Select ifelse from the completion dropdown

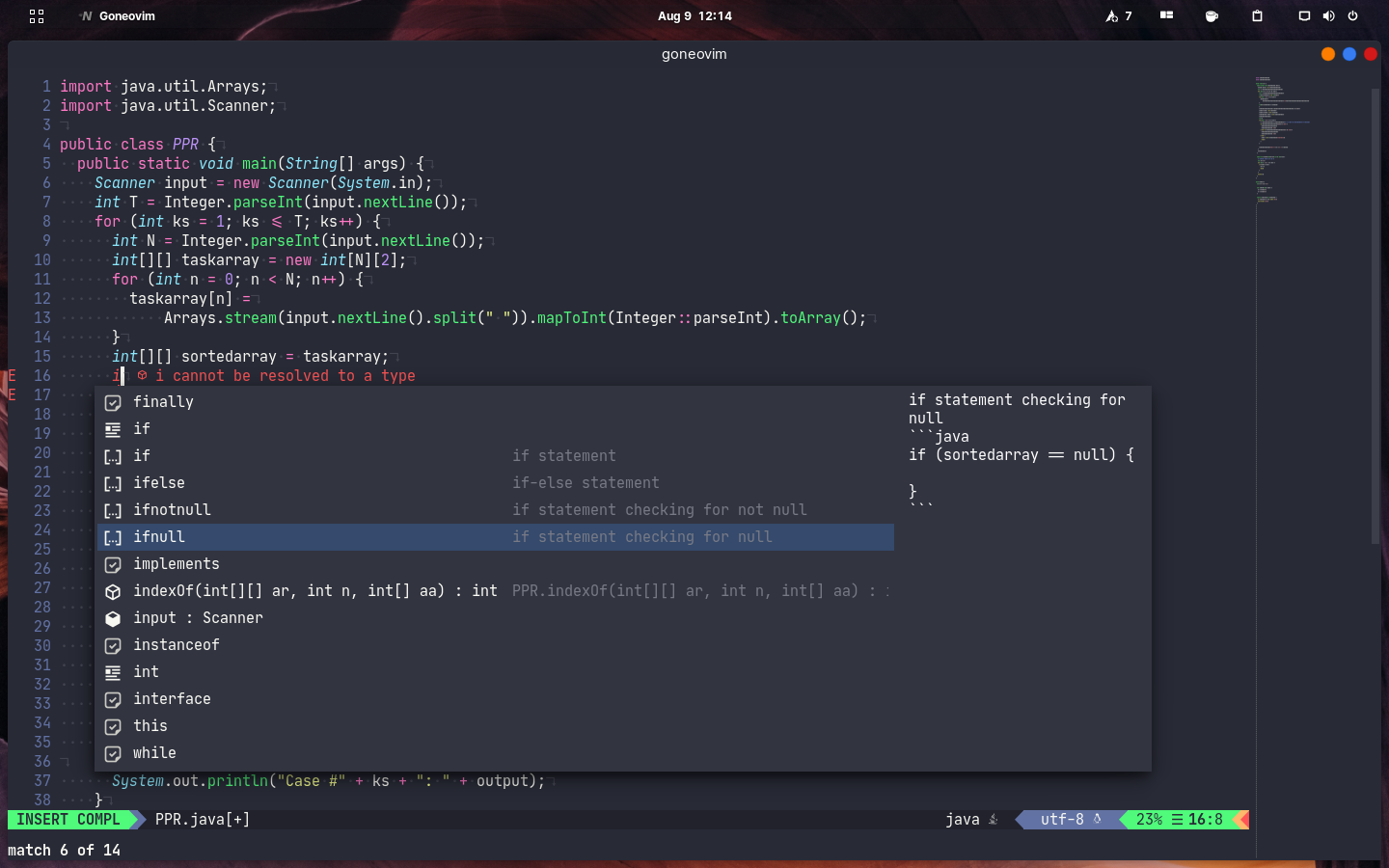click(158, 482)
